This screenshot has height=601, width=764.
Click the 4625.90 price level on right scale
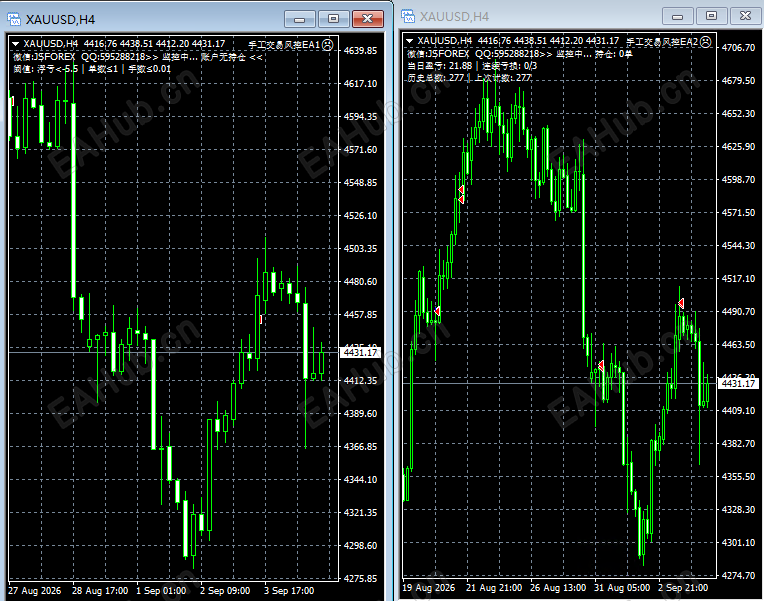click(x=738, y=147)
